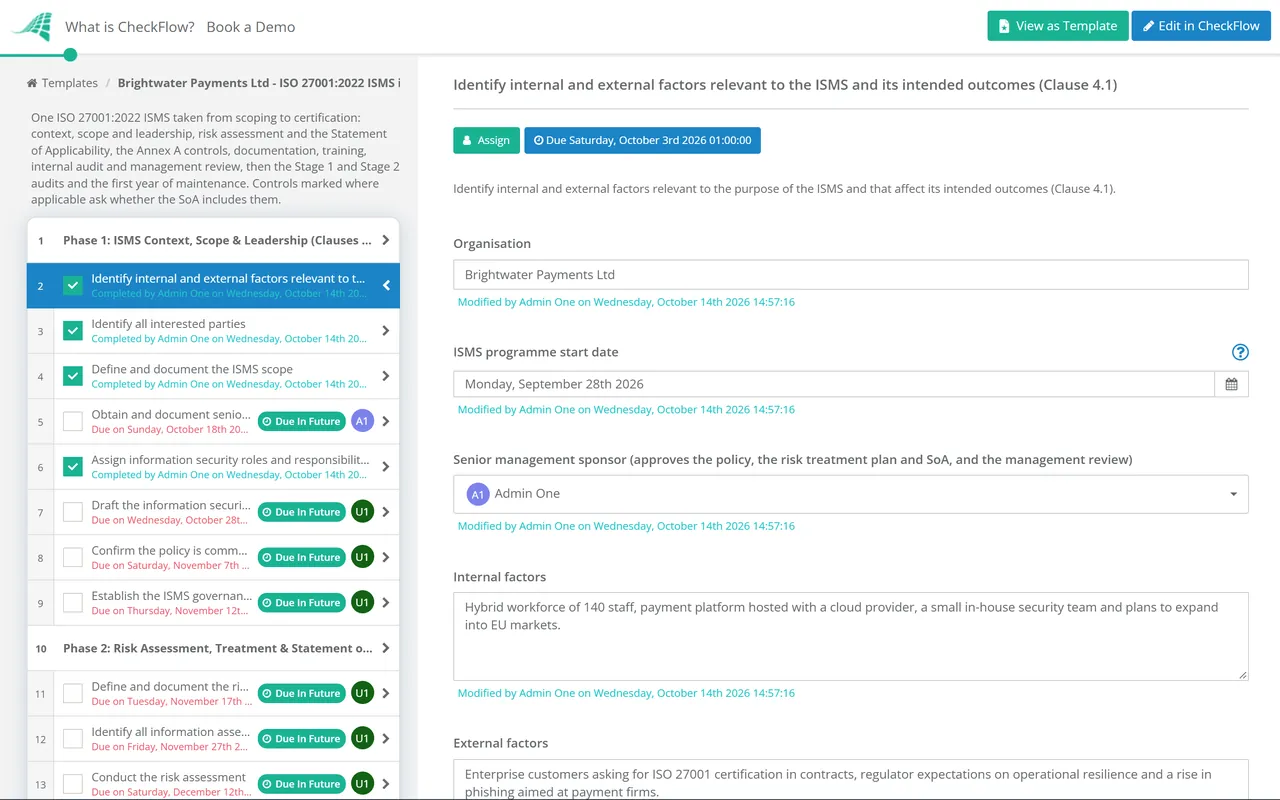1280x800 pixels.
Task: Click the U1 avatar on task 9
Action: coord(362,603)
